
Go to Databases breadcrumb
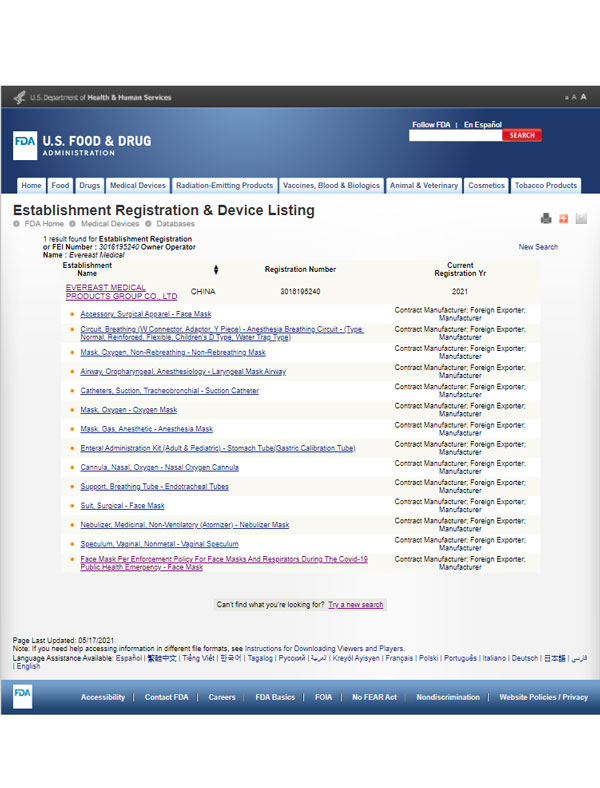click(175, 224)
